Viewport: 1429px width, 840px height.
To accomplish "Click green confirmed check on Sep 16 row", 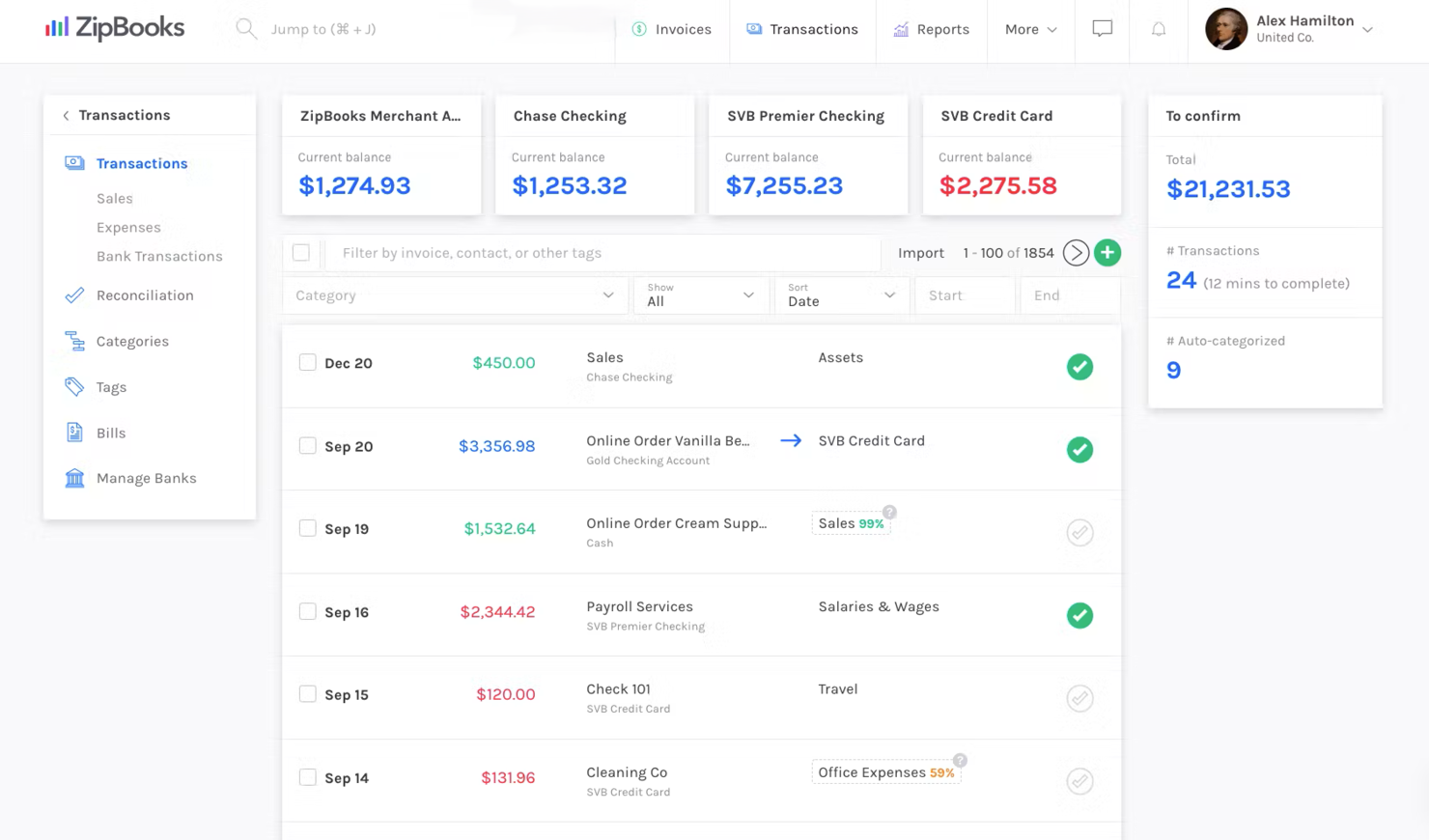I will click(x=1079, y=616).
